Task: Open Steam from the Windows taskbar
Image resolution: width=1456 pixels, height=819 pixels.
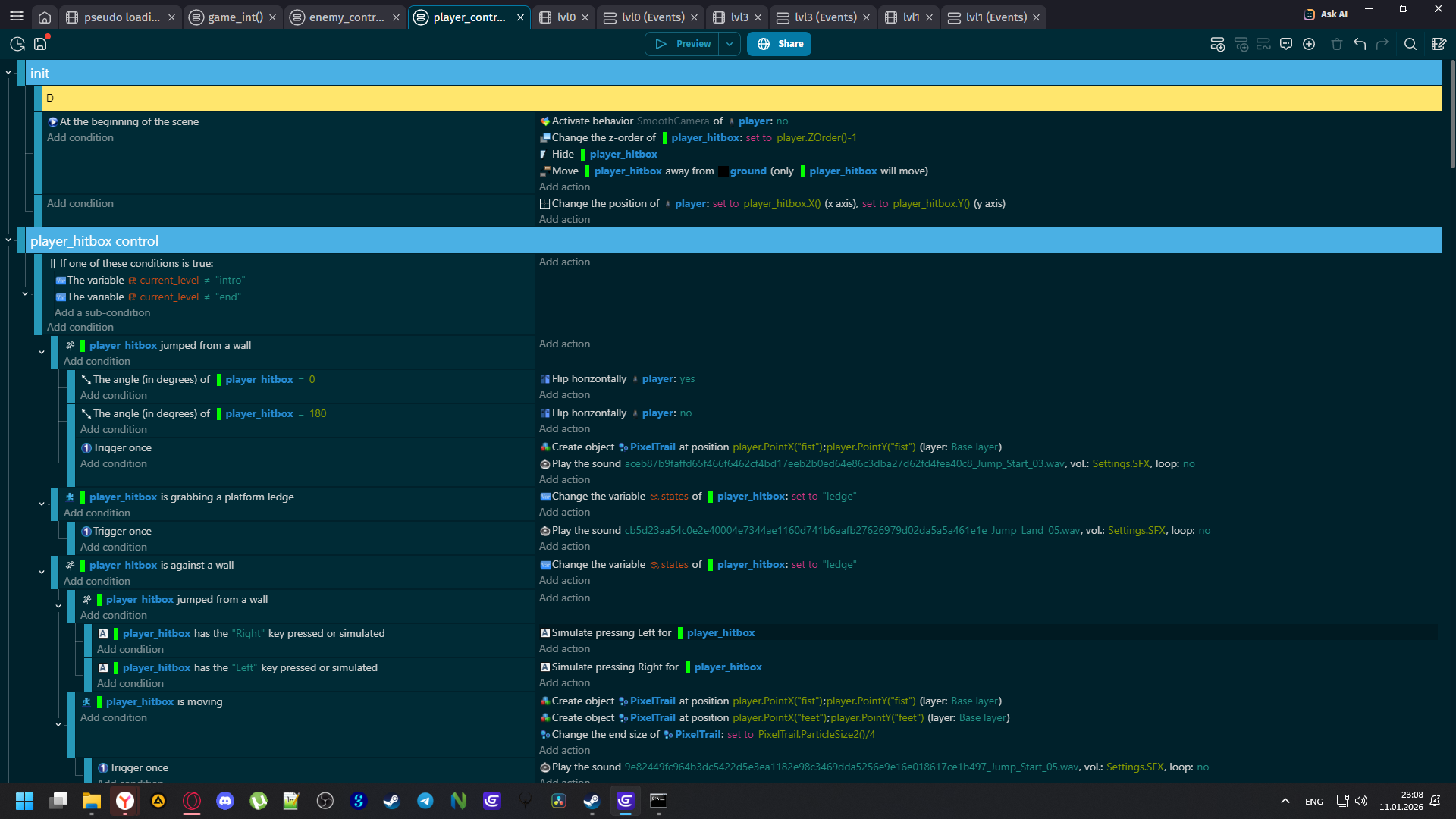Action: 391,801
